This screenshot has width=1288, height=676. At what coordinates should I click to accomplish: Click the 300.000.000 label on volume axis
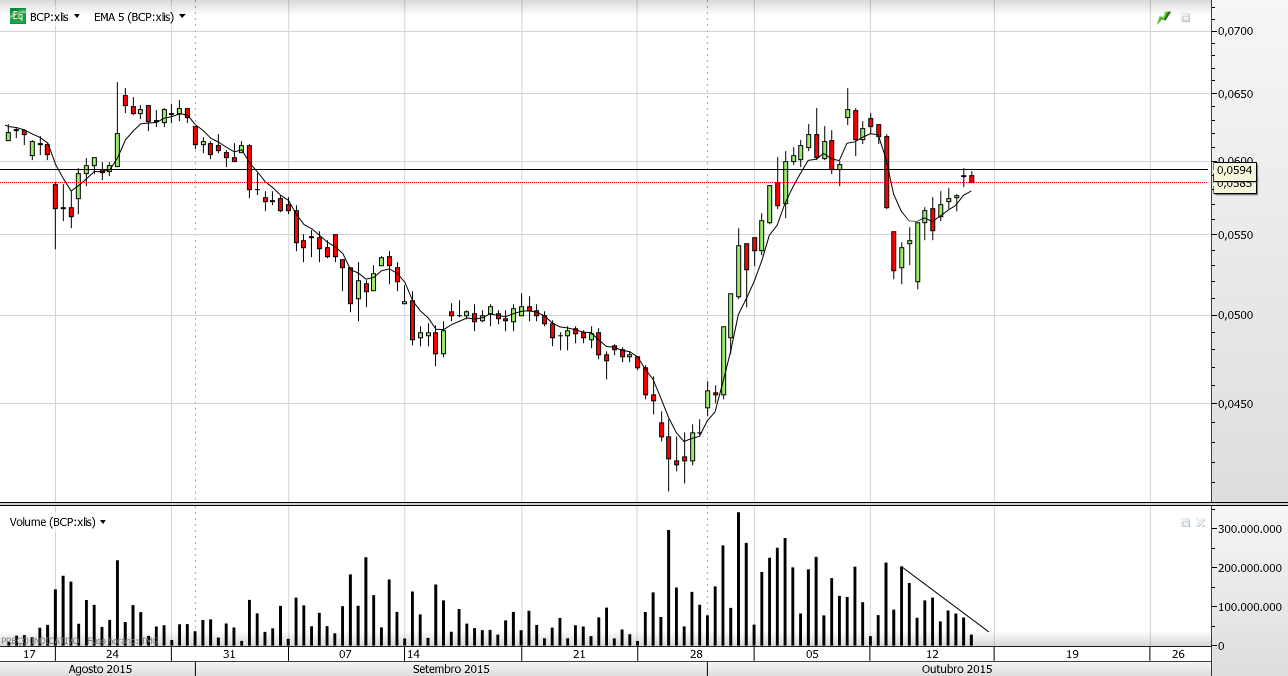(x=1250, y=528)
